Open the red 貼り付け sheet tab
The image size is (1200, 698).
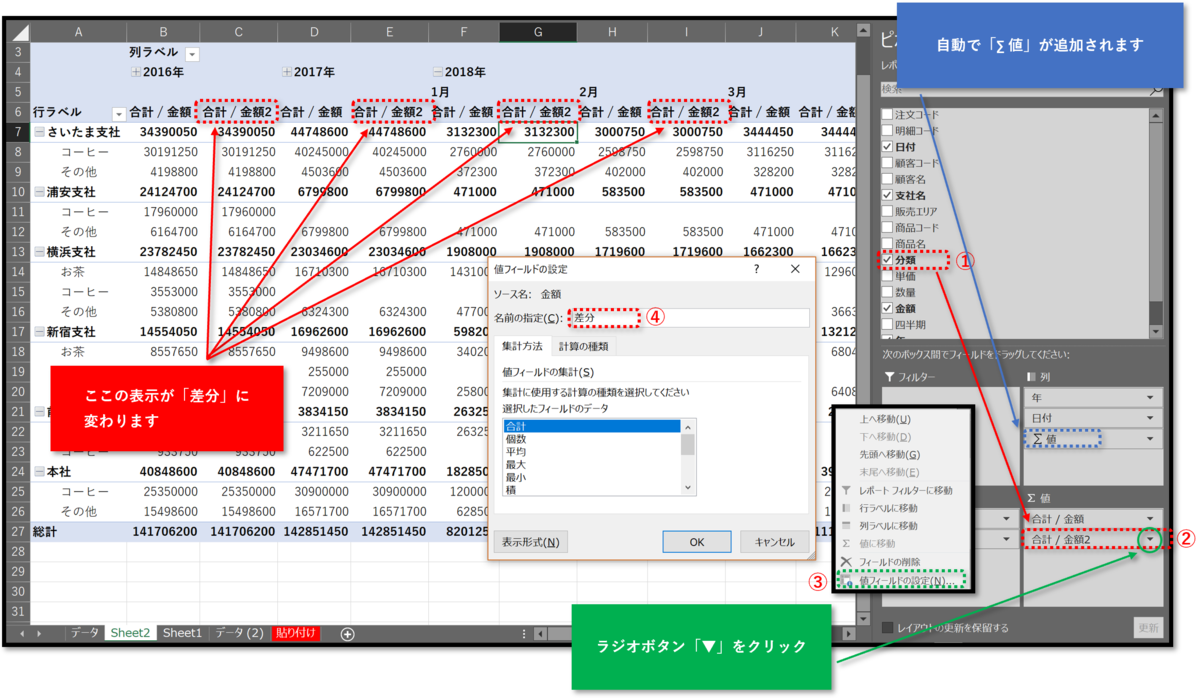(x=296, y=633)
